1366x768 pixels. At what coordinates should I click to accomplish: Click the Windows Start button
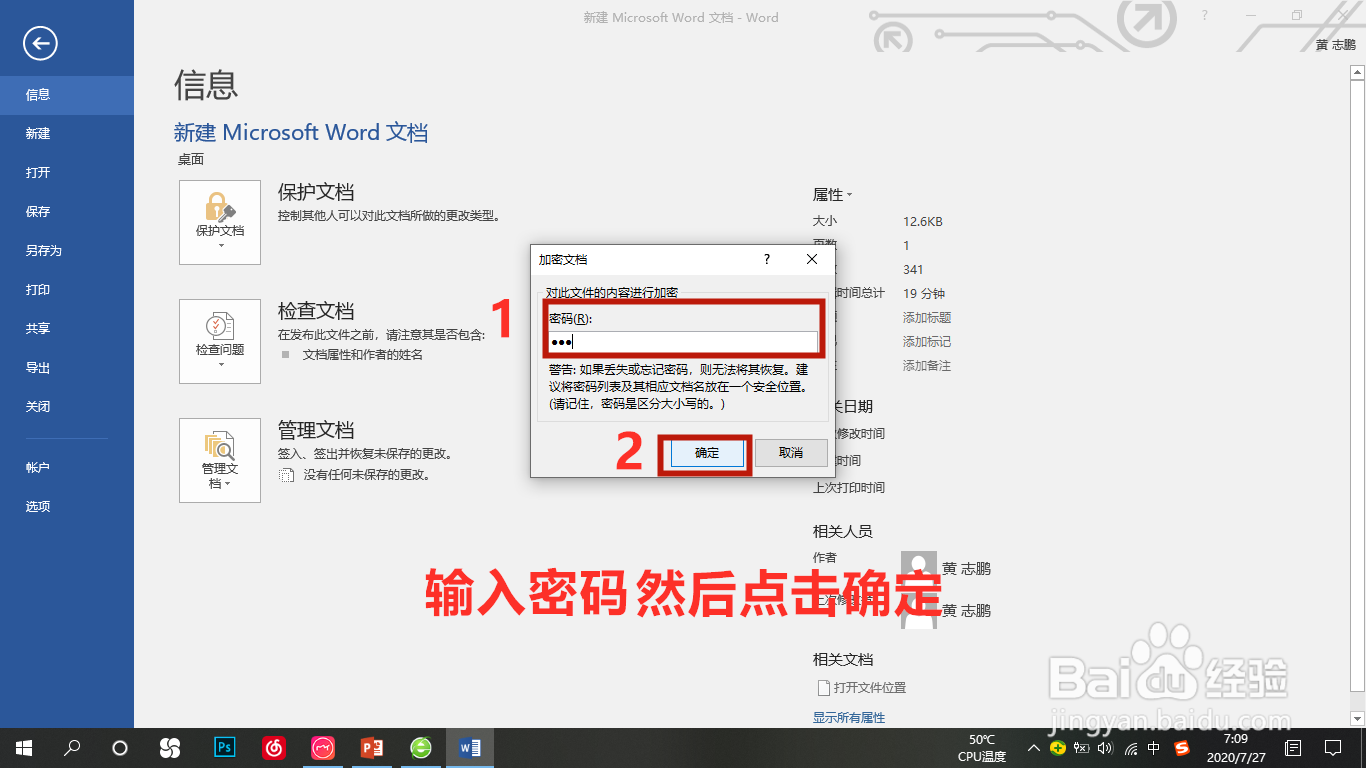coord(22,747)
